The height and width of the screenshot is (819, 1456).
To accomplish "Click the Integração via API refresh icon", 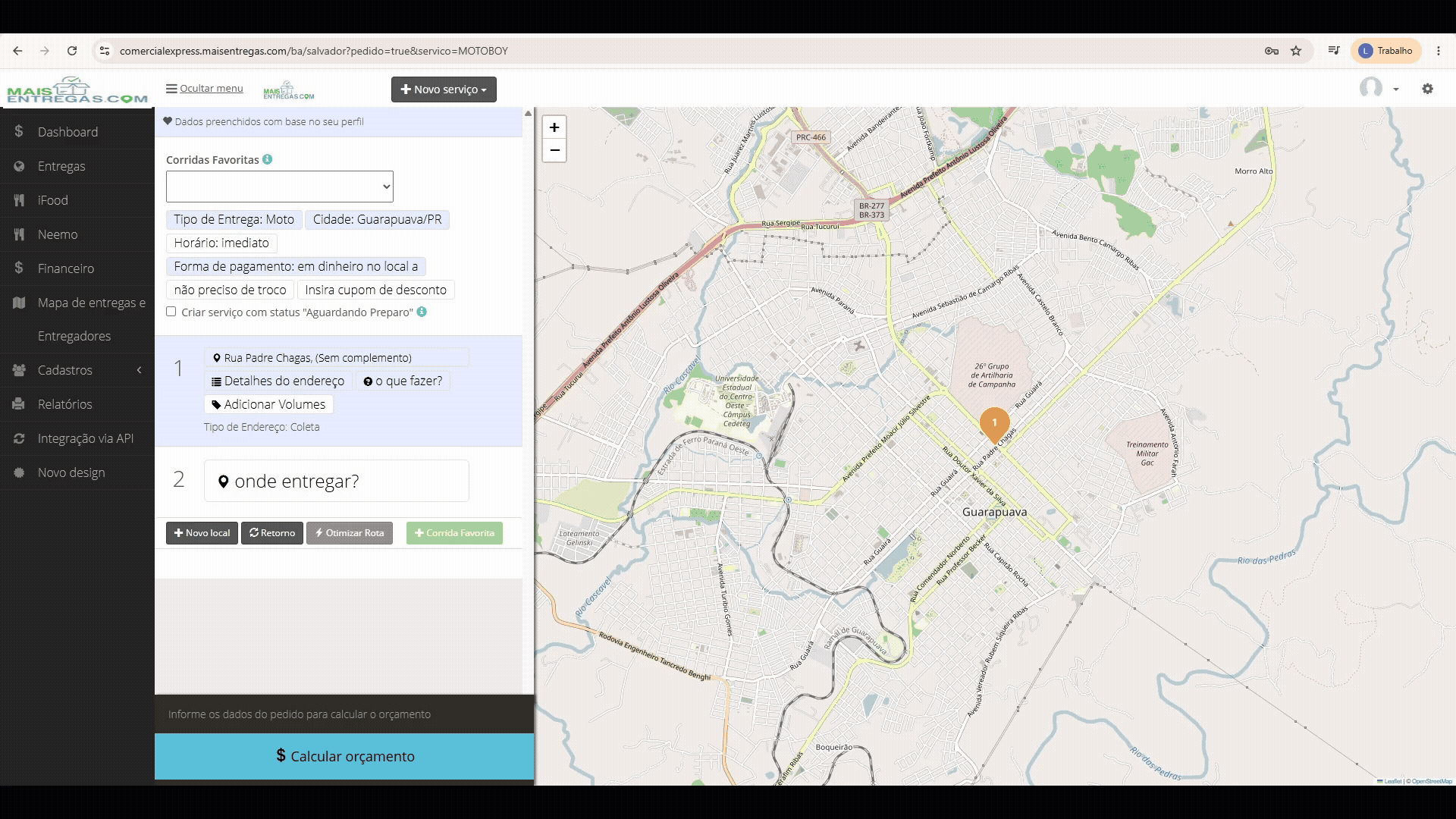I will [19, 438].
